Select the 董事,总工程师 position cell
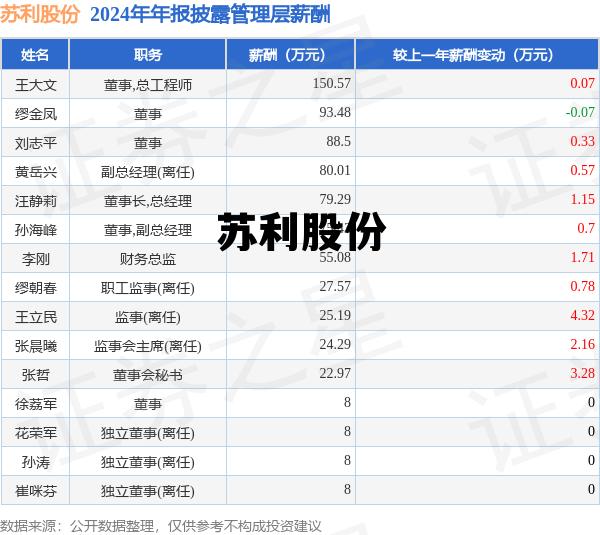This screenshot has width=600, height=535. [148, 85]
